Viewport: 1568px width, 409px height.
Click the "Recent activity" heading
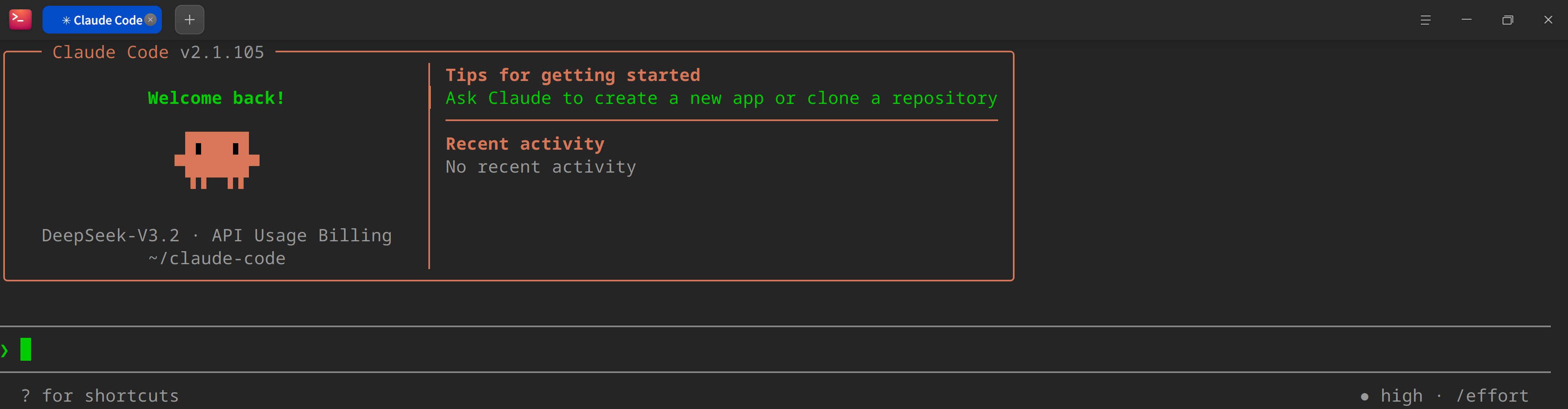click(525, 144)
